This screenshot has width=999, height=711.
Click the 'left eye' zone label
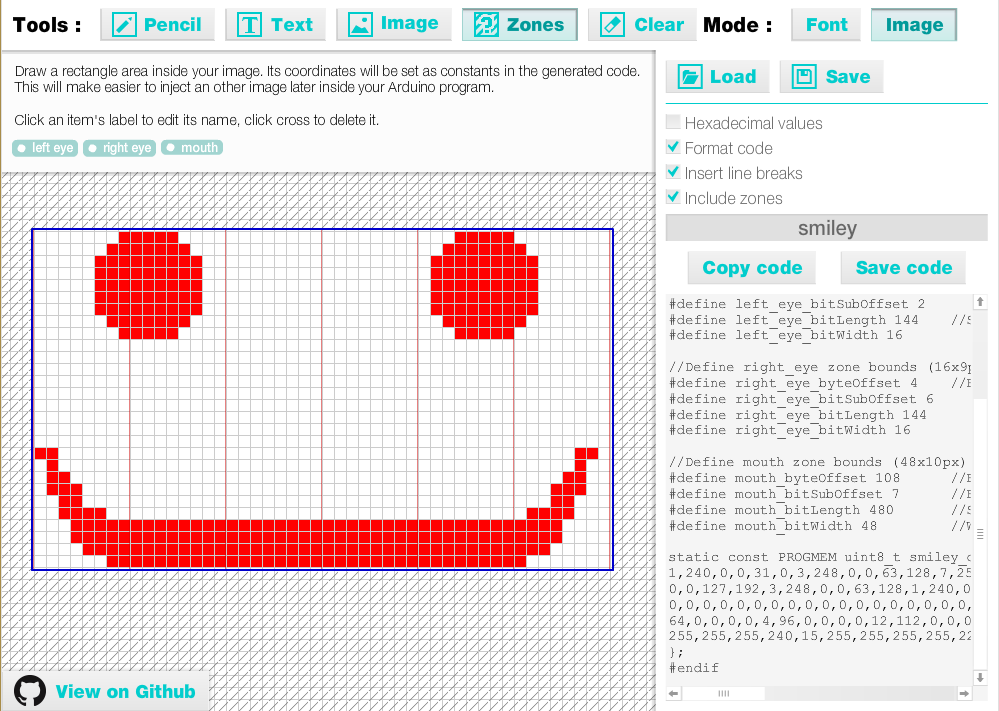click(52, 148)
